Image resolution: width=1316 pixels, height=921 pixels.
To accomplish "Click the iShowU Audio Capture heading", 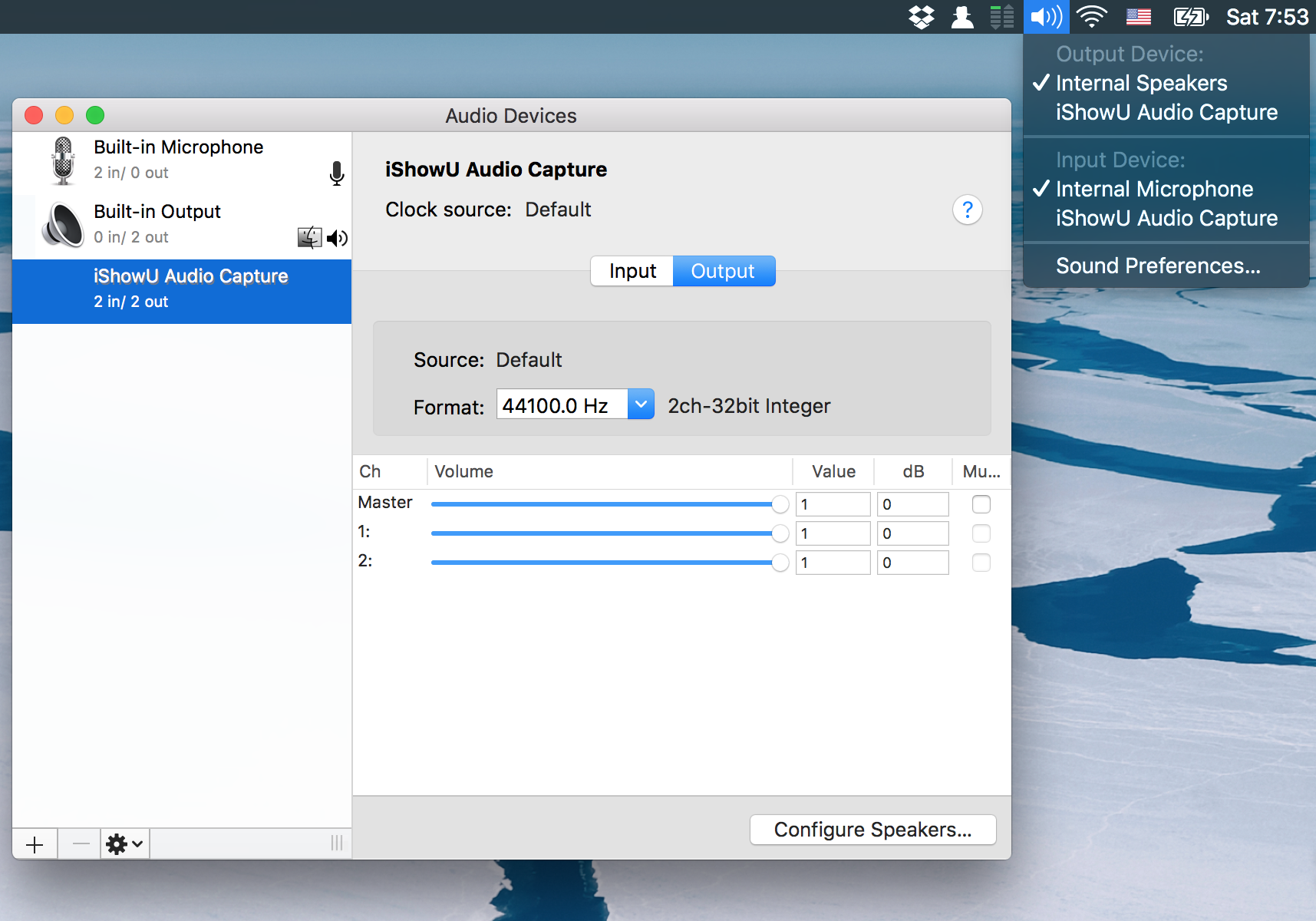I will (496, 170).
